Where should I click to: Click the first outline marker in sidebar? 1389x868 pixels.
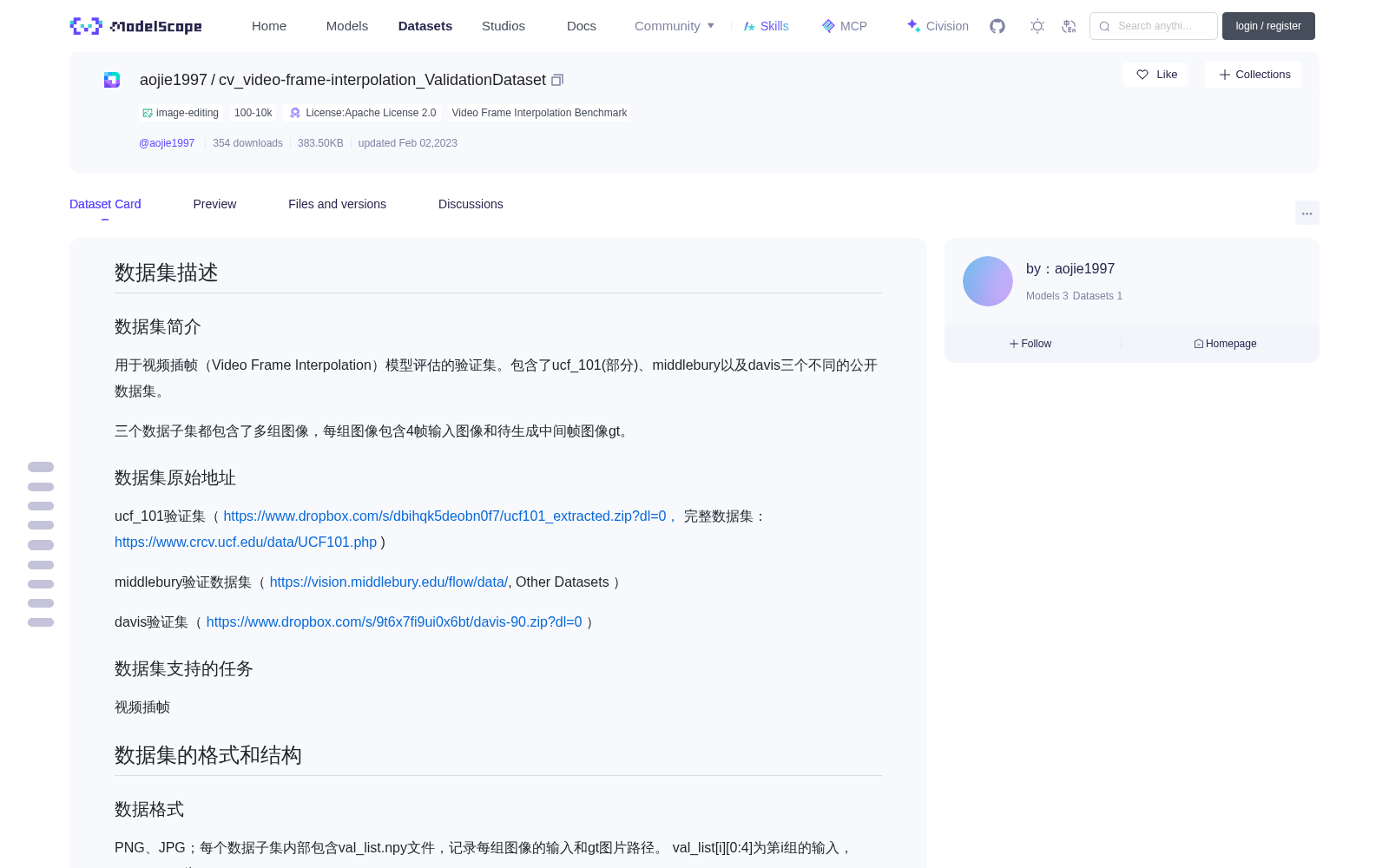tap(41, 467)
